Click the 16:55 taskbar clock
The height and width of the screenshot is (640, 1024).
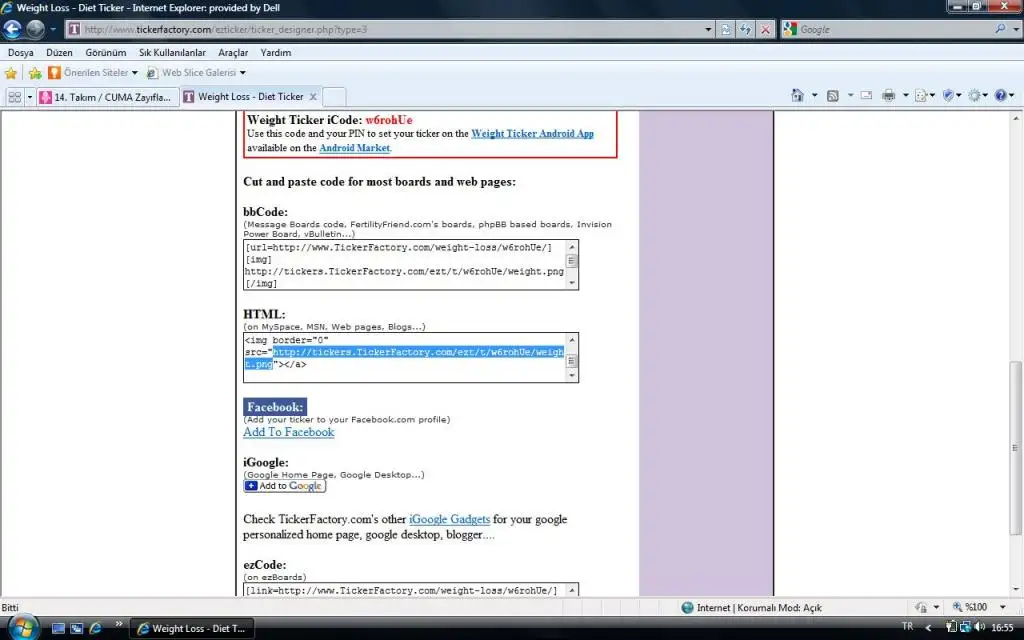click(x=1002, y=628)
